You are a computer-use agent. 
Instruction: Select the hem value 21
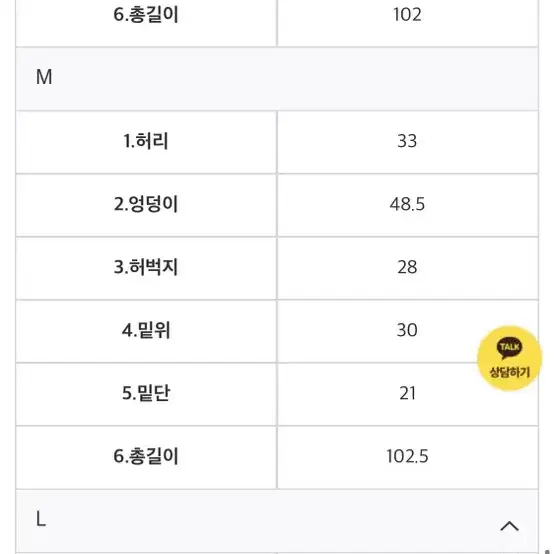pos(407,393)
